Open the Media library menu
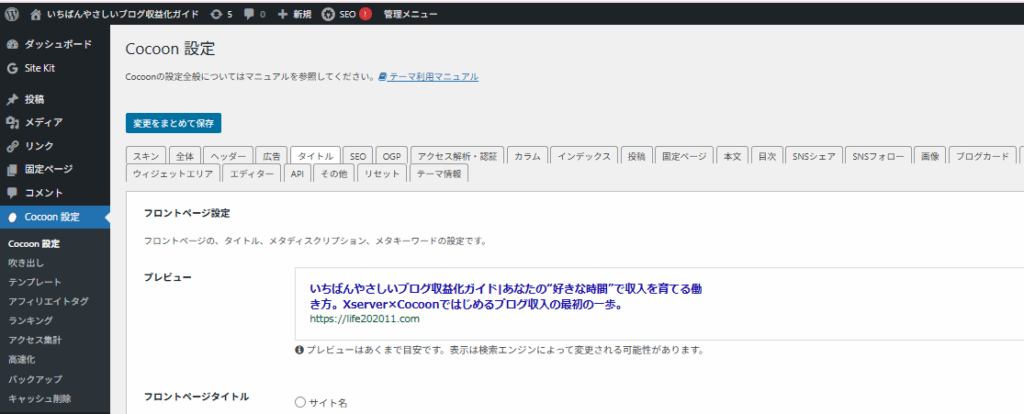Screen dimensions: 1024x414 point(43,122)
